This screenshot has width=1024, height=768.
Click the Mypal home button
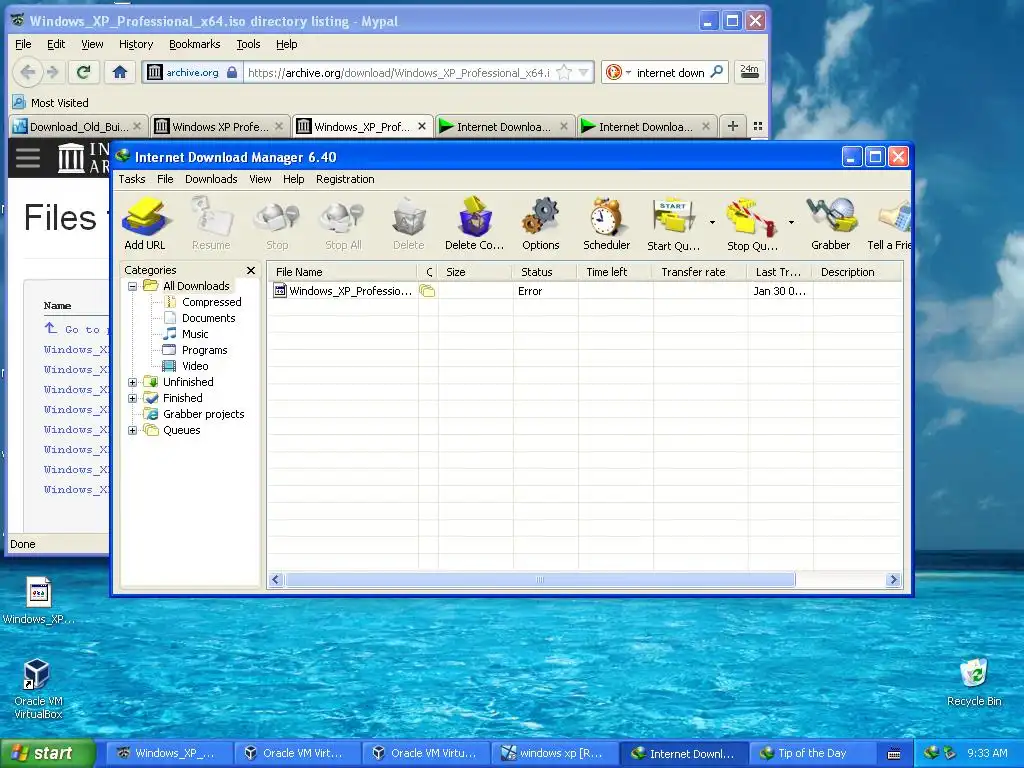[120, 72]
